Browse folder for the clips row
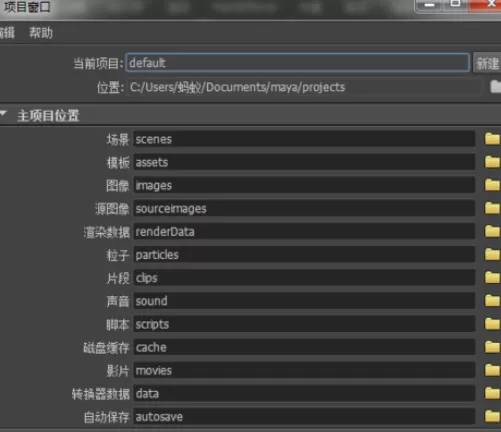The width and height of the screenshot is (501, 432). [x=492, y=278]
